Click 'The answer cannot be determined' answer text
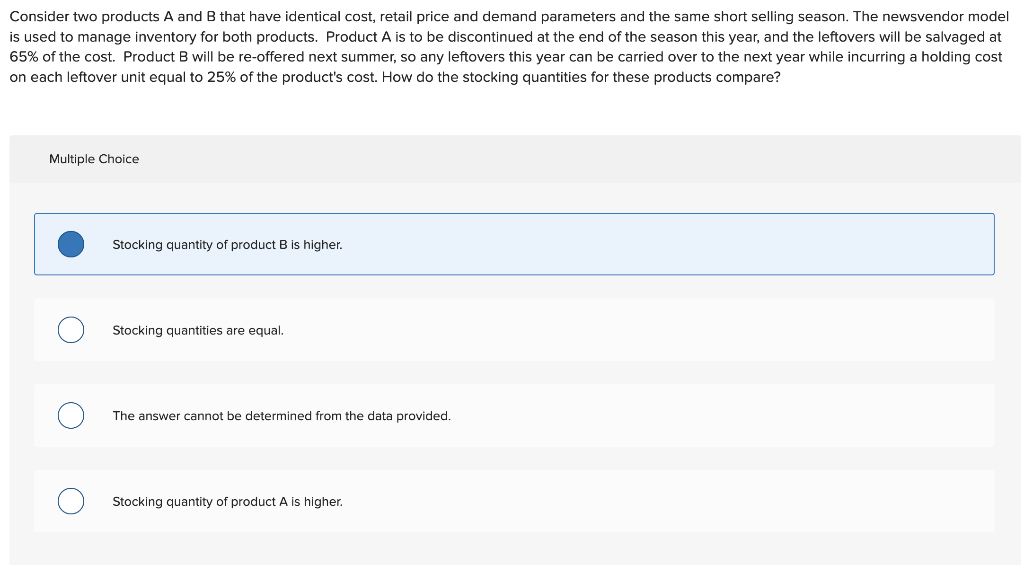The image size is (1024, 565). click(x=281, y=415)
